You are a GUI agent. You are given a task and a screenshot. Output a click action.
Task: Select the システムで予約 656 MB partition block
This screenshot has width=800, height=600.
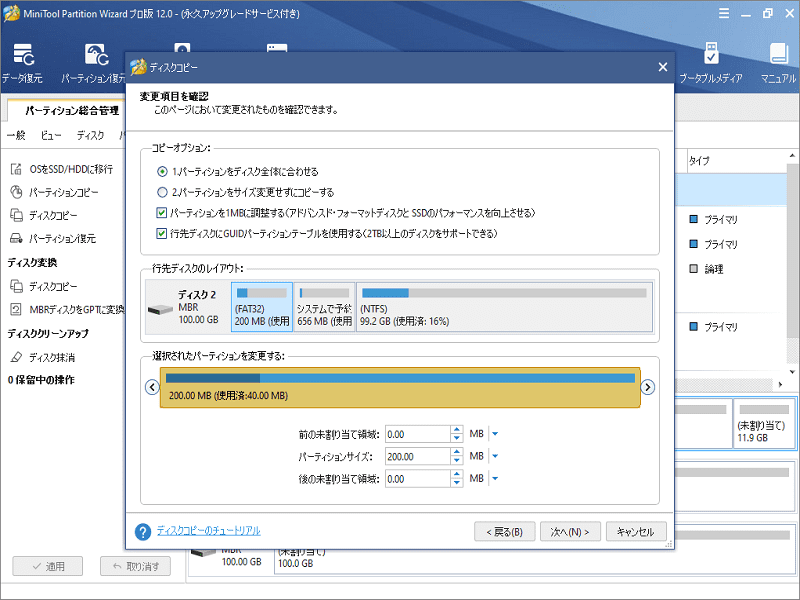324,307
